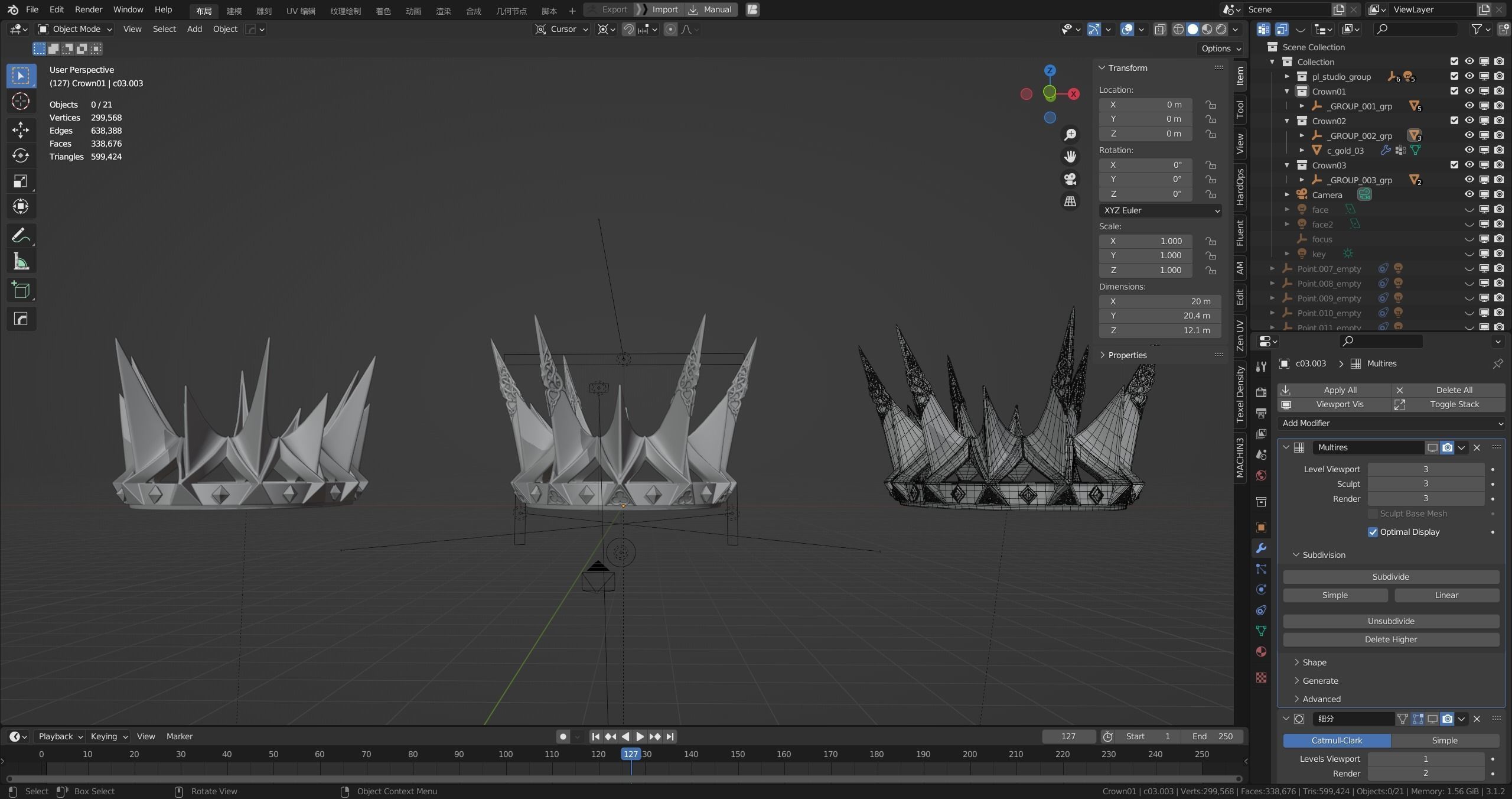Activate the Rotate tool
Viewport: 1512px width, 799px height.
21,155
